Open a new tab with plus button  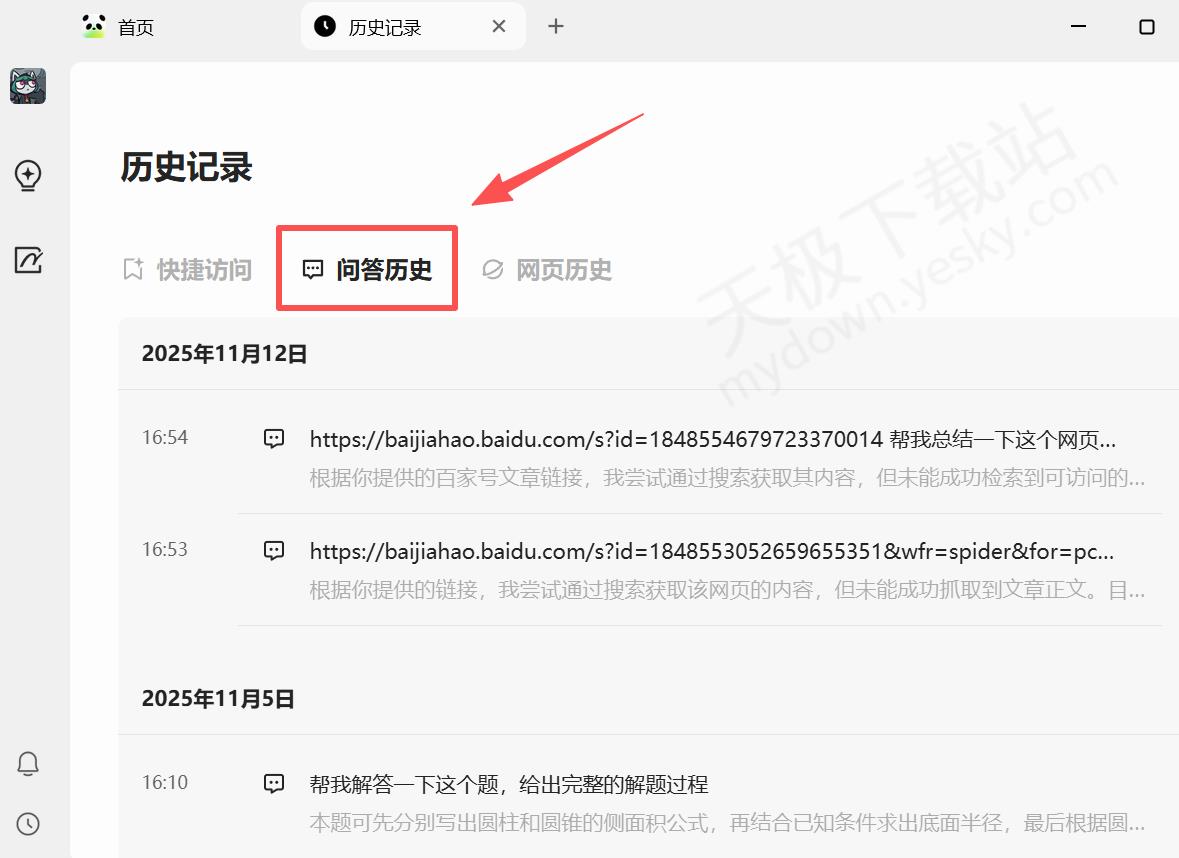[x=556, y=27]
